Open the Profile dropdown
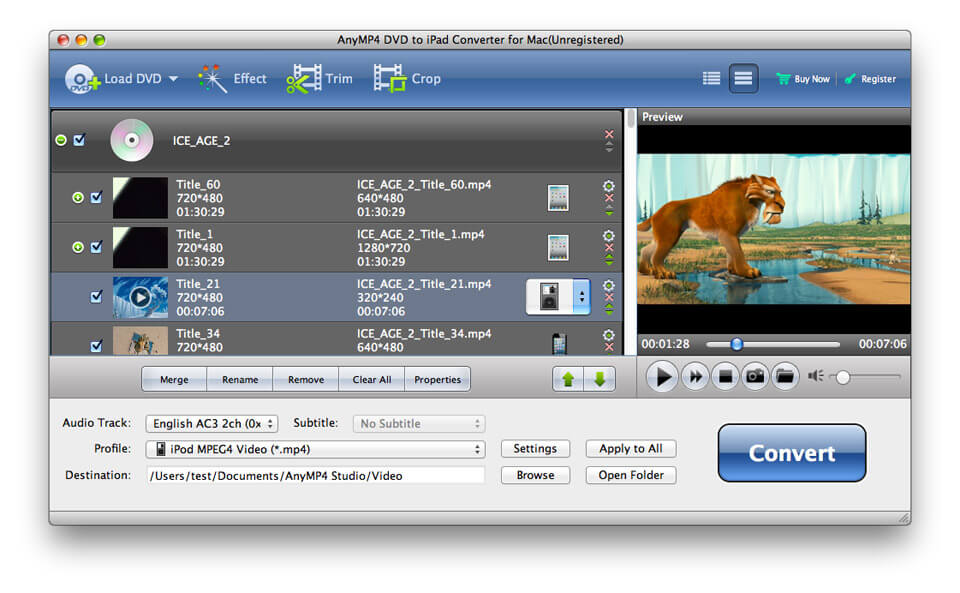 tap(315, 449)
